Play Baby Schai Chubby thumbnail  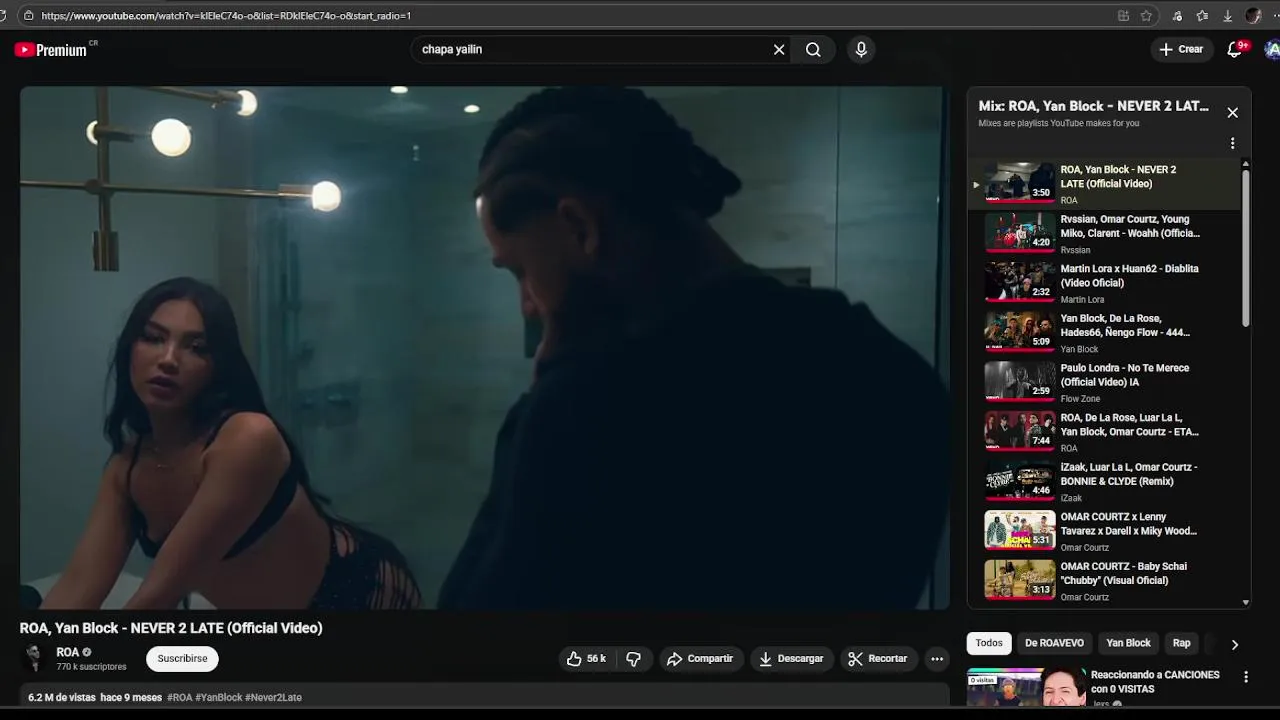1019,580
